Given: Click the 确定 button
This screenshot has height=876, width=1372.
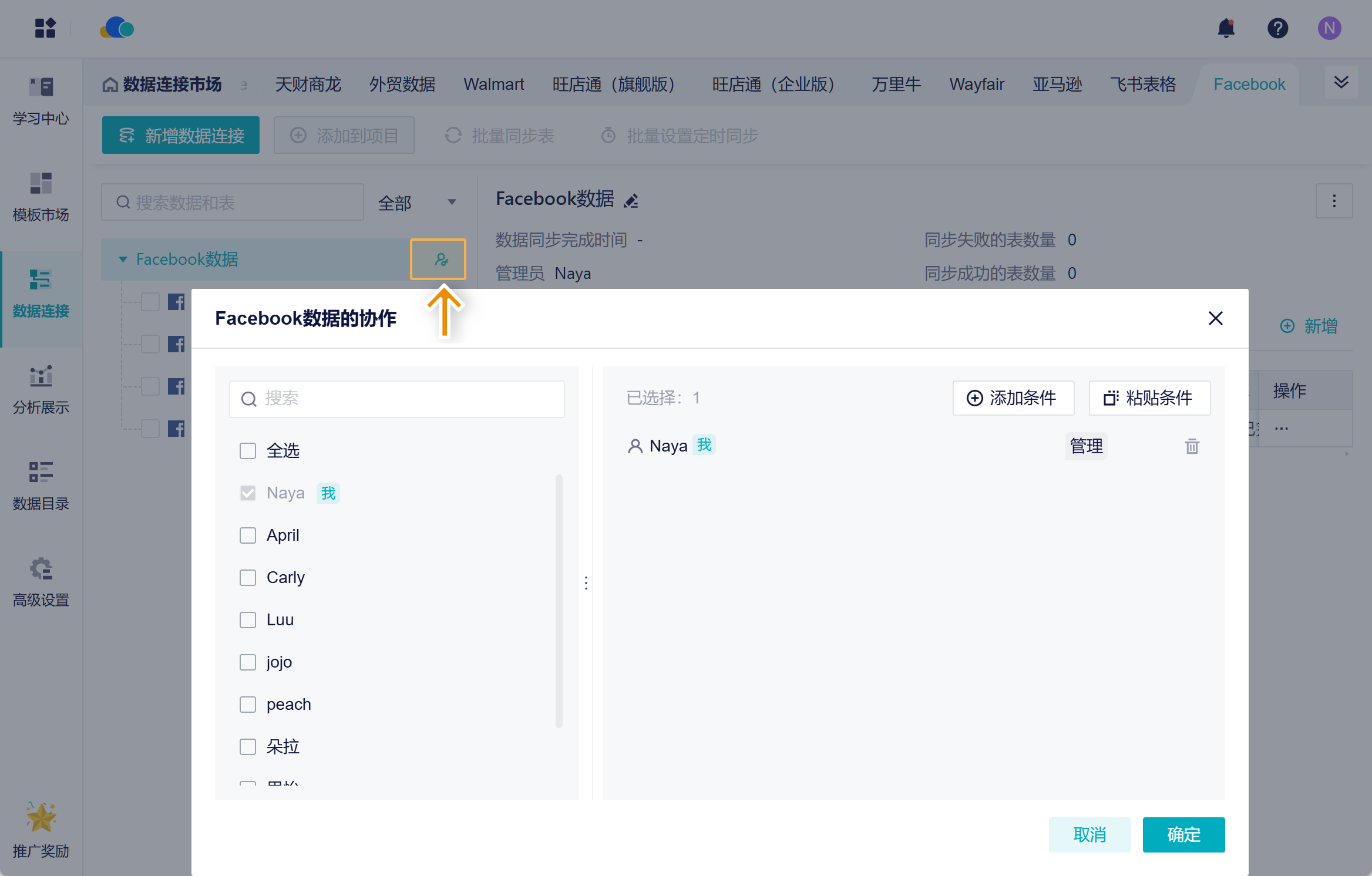Looking at the screenshot, I should tap(1183, 834).
